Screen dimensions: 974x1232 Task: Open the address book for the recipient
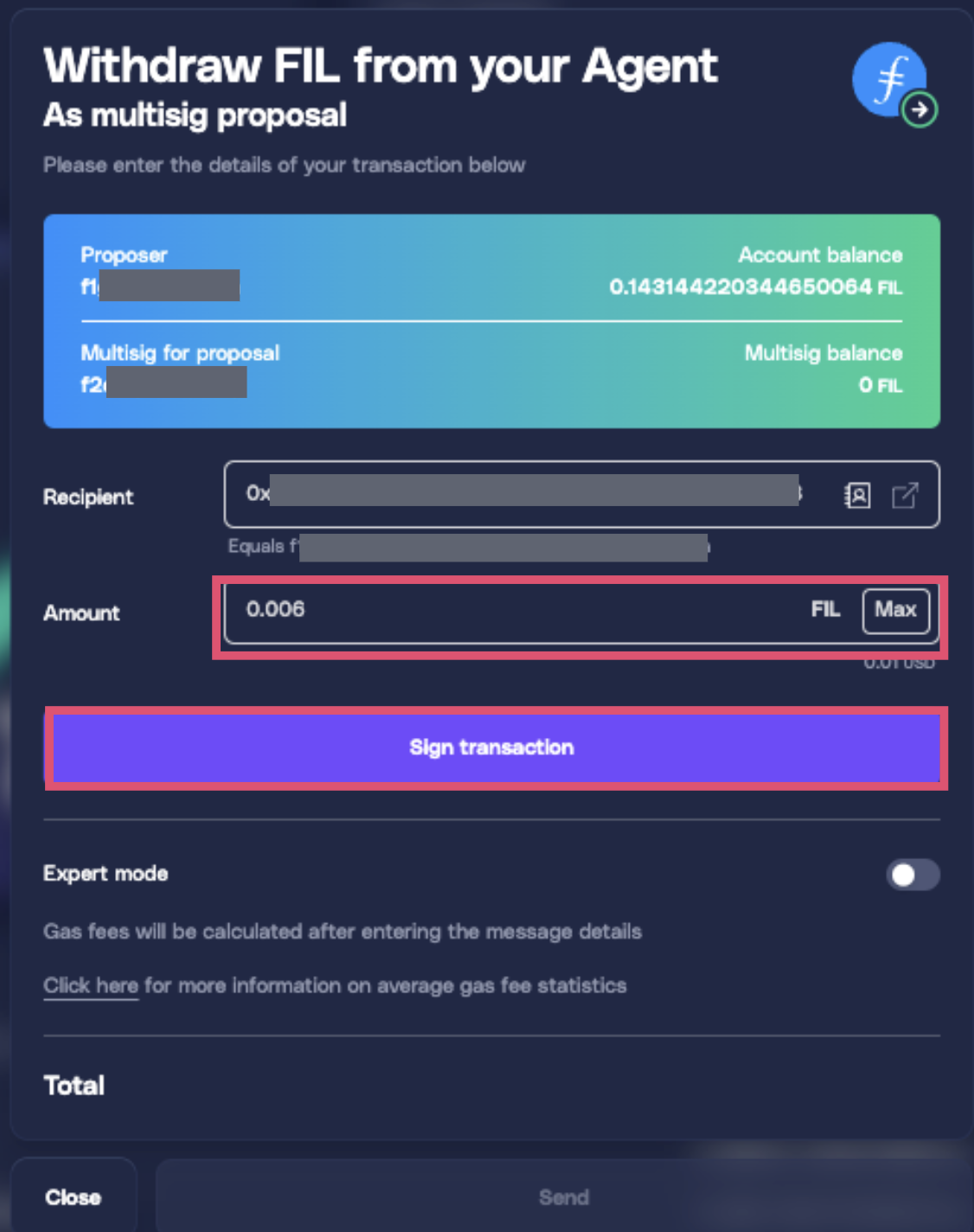point(856,495)
